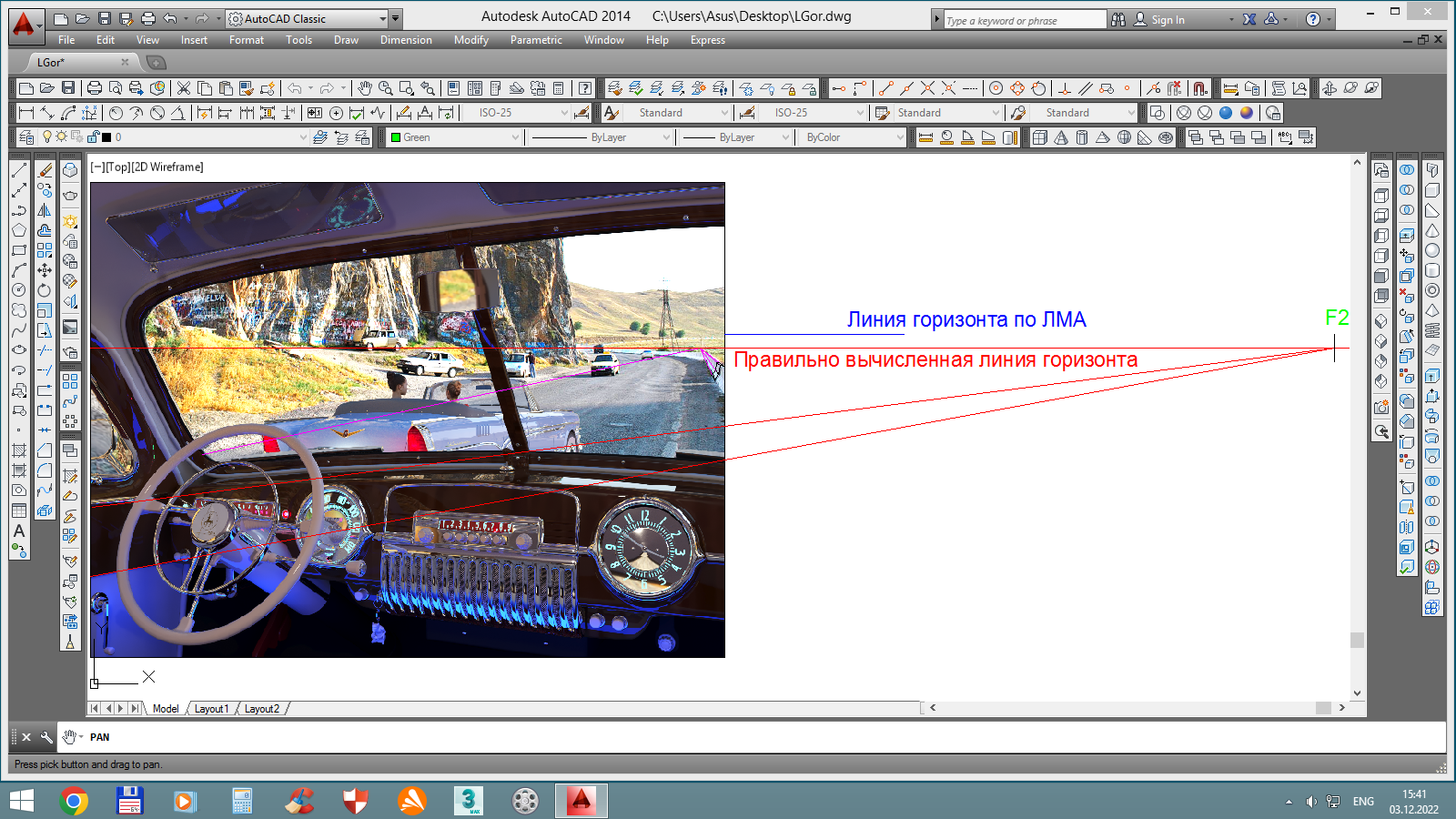
Task: Switch to the Layout1 tab
Action: [211, 709]
